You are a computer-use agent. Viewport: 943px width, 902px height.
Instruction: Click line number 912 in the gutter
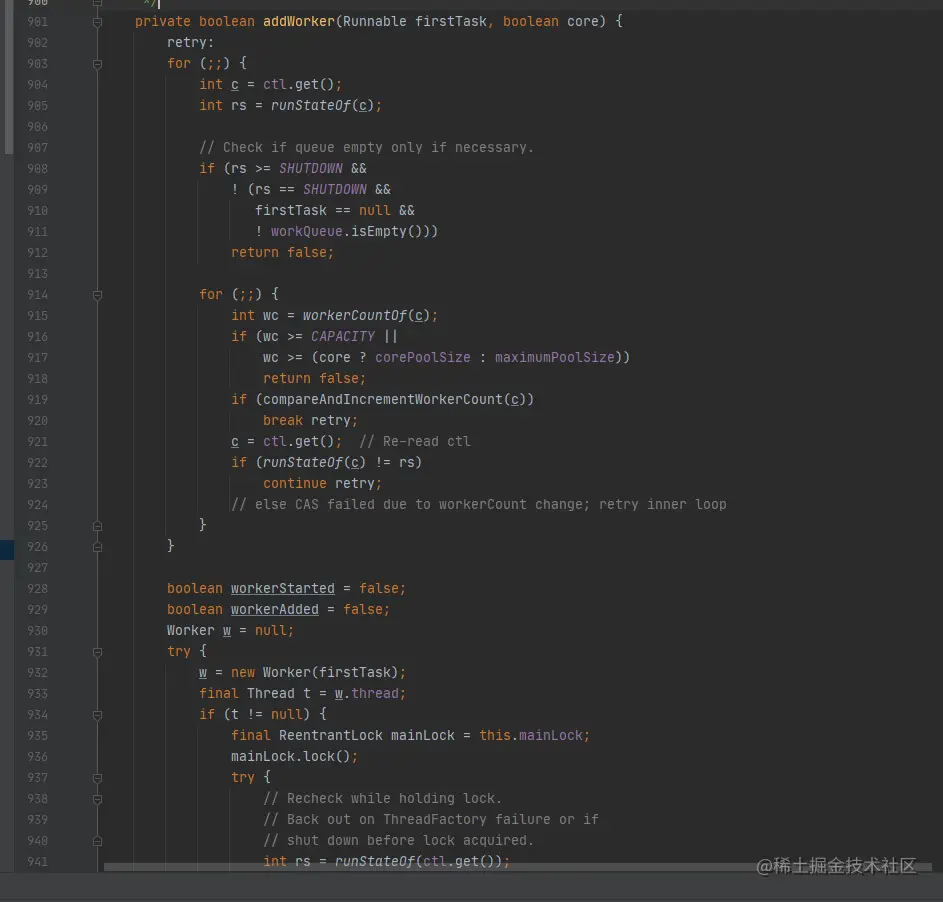(x=37, y=253)
